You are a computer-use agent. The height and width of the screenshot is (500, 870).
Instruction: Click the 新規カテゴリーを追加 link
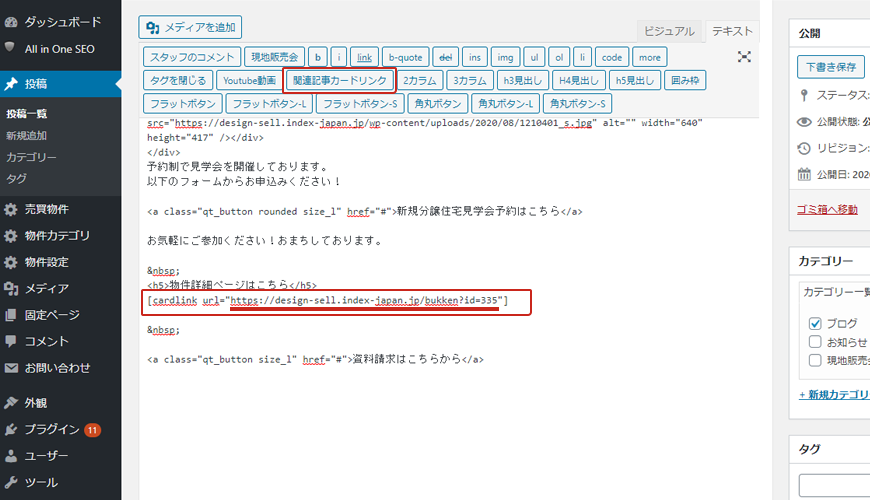click(x=834, y=395)
